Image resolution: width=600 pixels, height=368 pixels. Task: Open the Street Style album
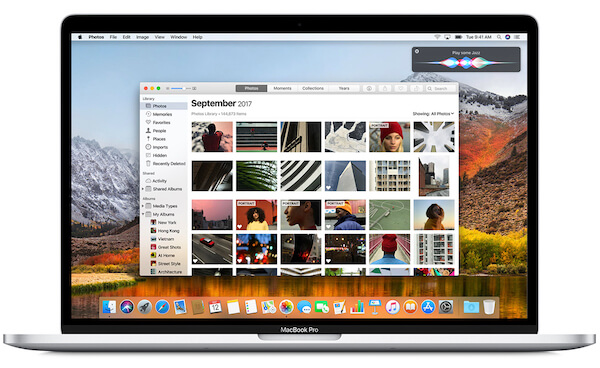coord(165,264)
